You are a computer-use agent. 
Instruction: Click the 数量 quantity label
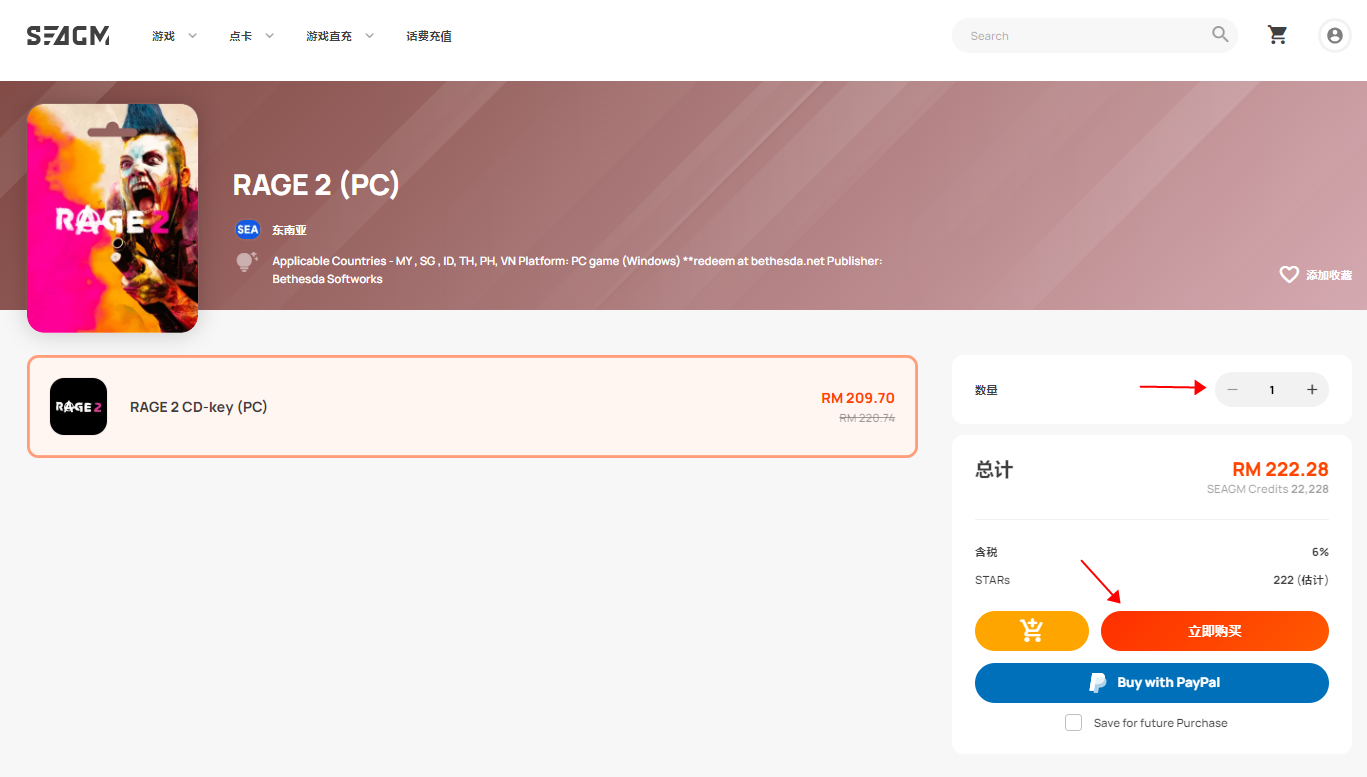coord(986,390)
